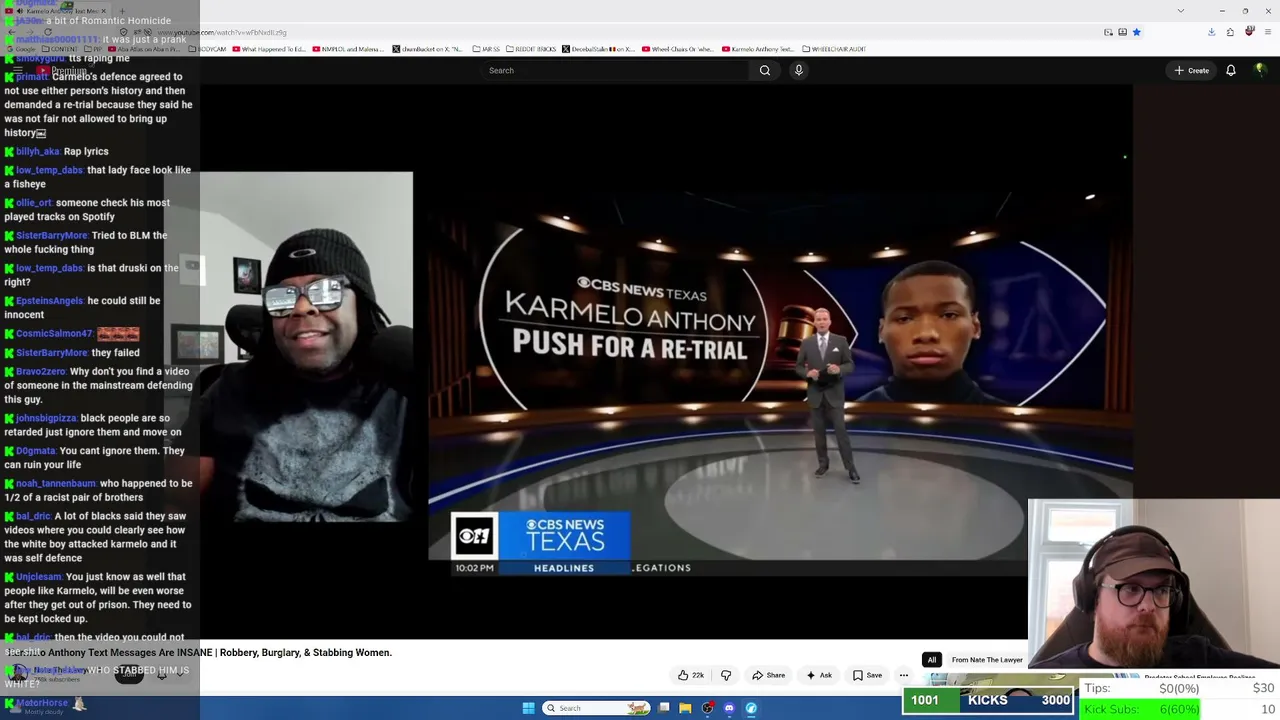Open YouTube notifications bell
The width and height of the screenshot is (1280, 720).
[1231, 70]
